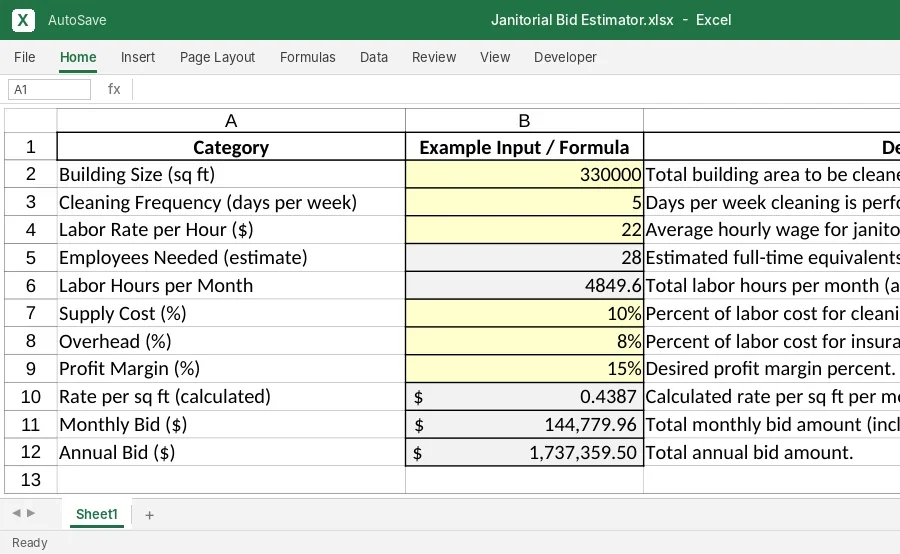Click the fx insert function icon

tap(114, 89)
